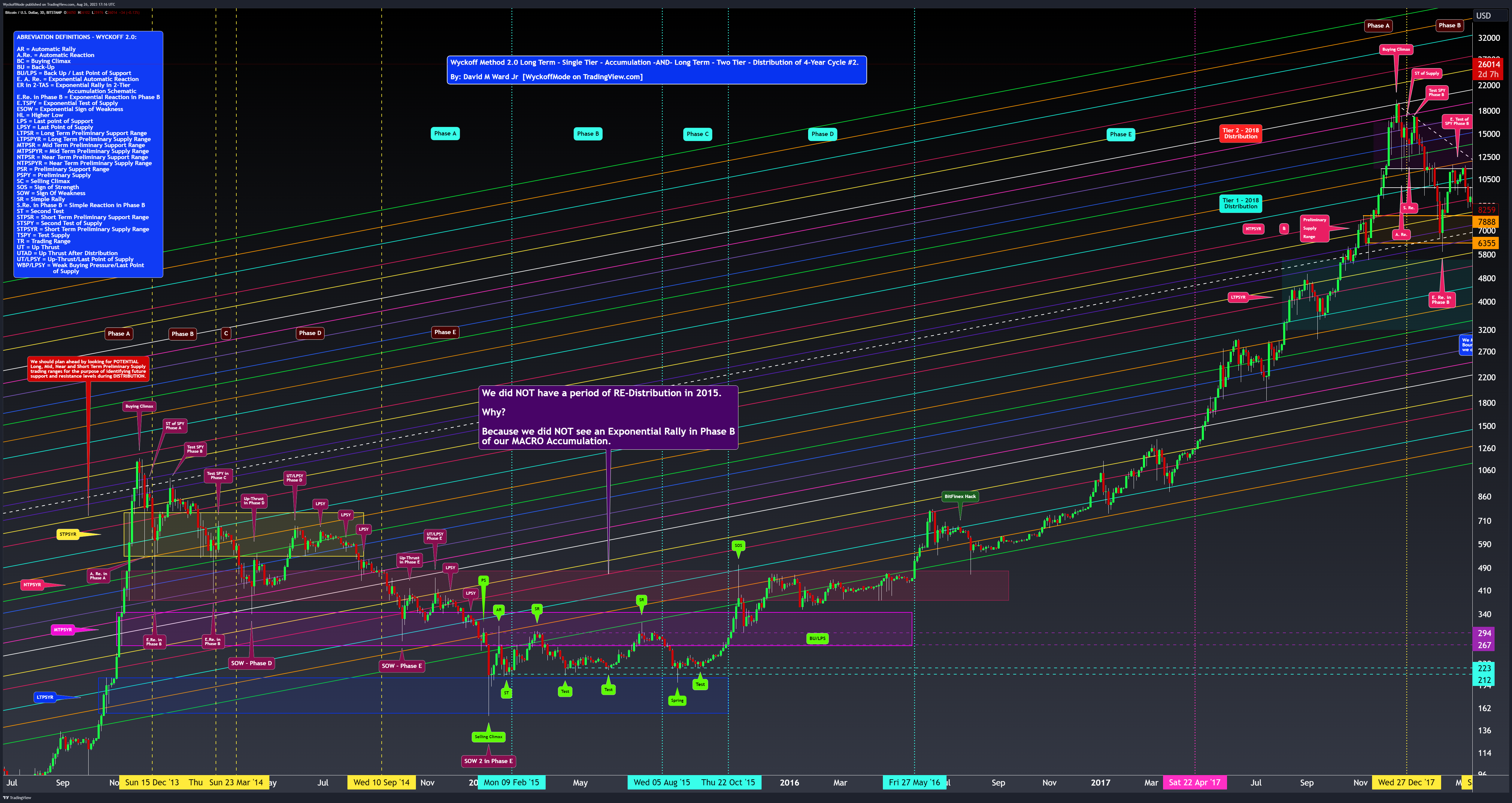Click the 'Mon 09 Feb '15' date marker
The width and height of the screenshot is (1512, 803).
click(511, 783)
